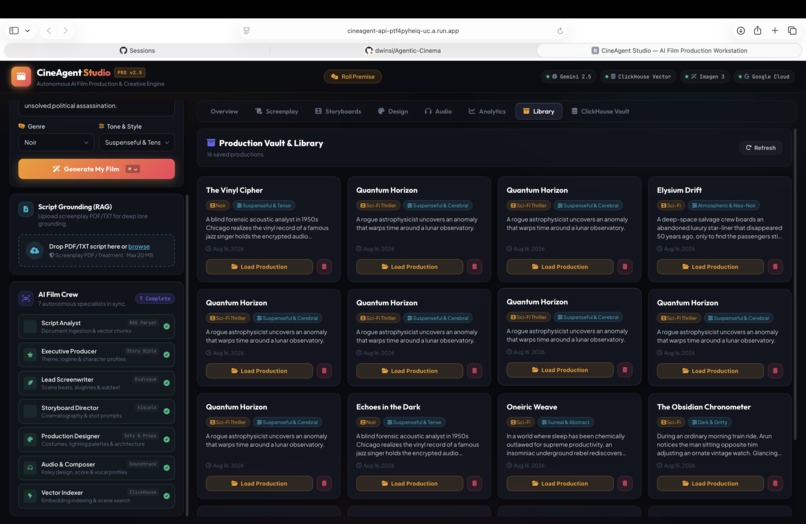Image resolution: width=806 pixels, height=524 pixels.
Task: Show browser tab overview icon
Action: [792, 31]
